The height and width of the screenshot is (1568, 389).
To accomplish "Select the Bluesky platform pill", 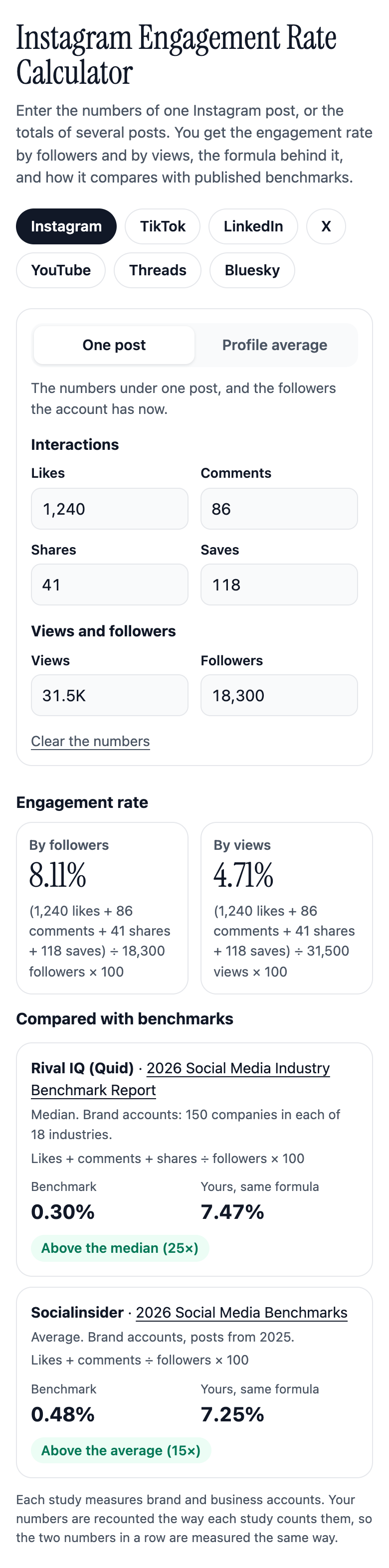I will click(252, 270).
